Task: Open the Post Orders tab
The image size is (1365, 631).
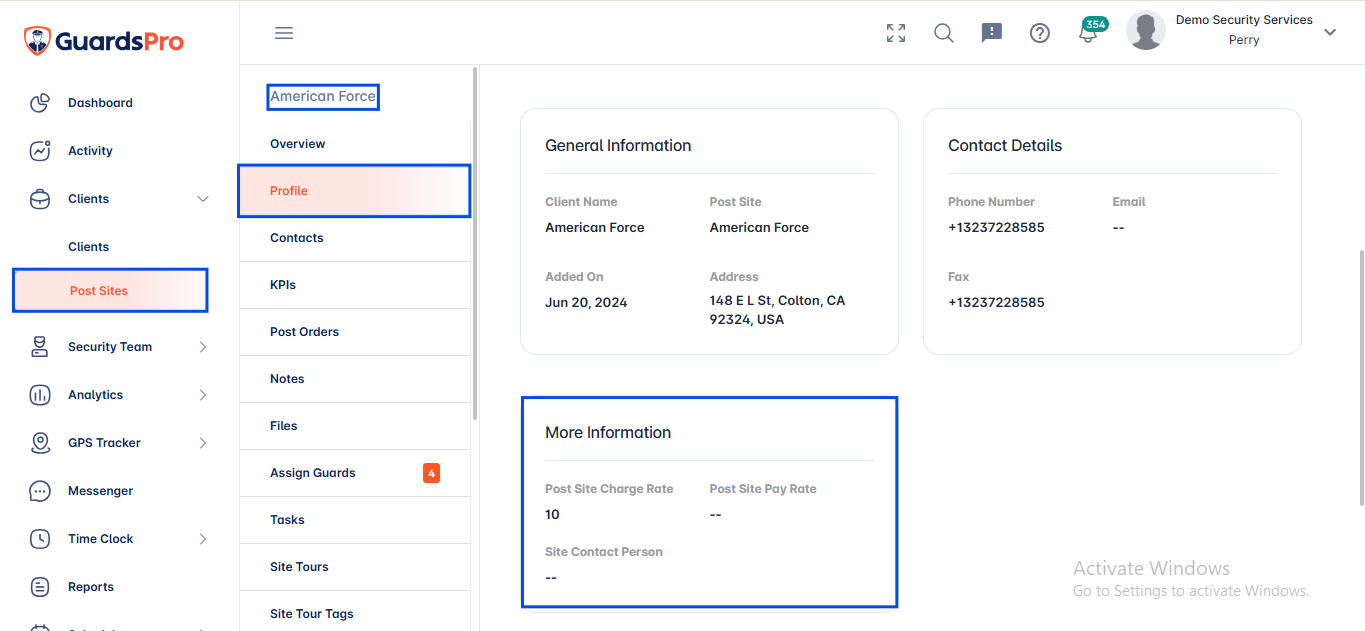Action: click(355, 332)
